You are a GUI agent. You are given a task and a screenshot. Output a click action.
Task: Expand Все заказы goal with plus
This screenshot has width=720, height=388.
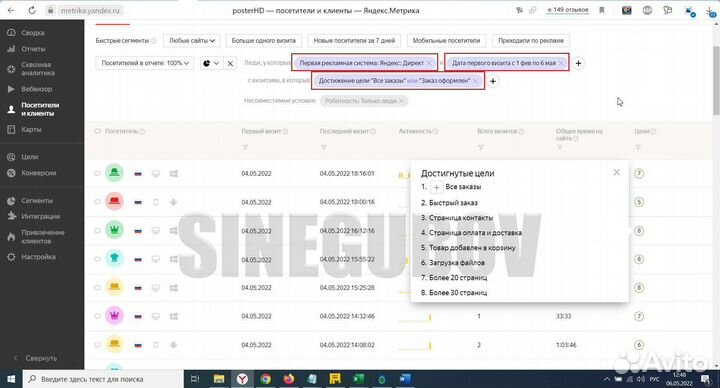(x=437, y=187)
